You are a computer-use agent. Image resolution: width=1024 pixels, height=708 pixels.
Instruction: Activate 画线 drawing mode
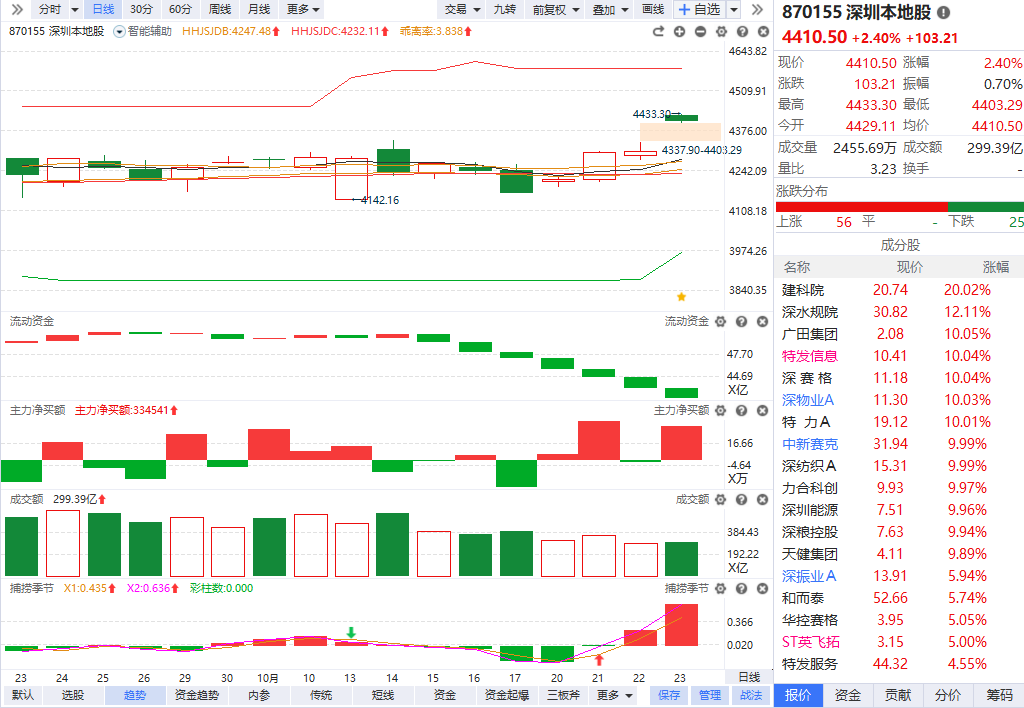653,9
